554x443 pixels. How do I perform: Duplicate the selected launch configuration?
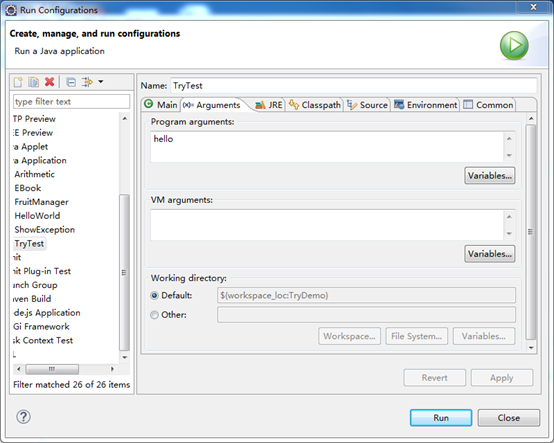(x=34, y=82)
